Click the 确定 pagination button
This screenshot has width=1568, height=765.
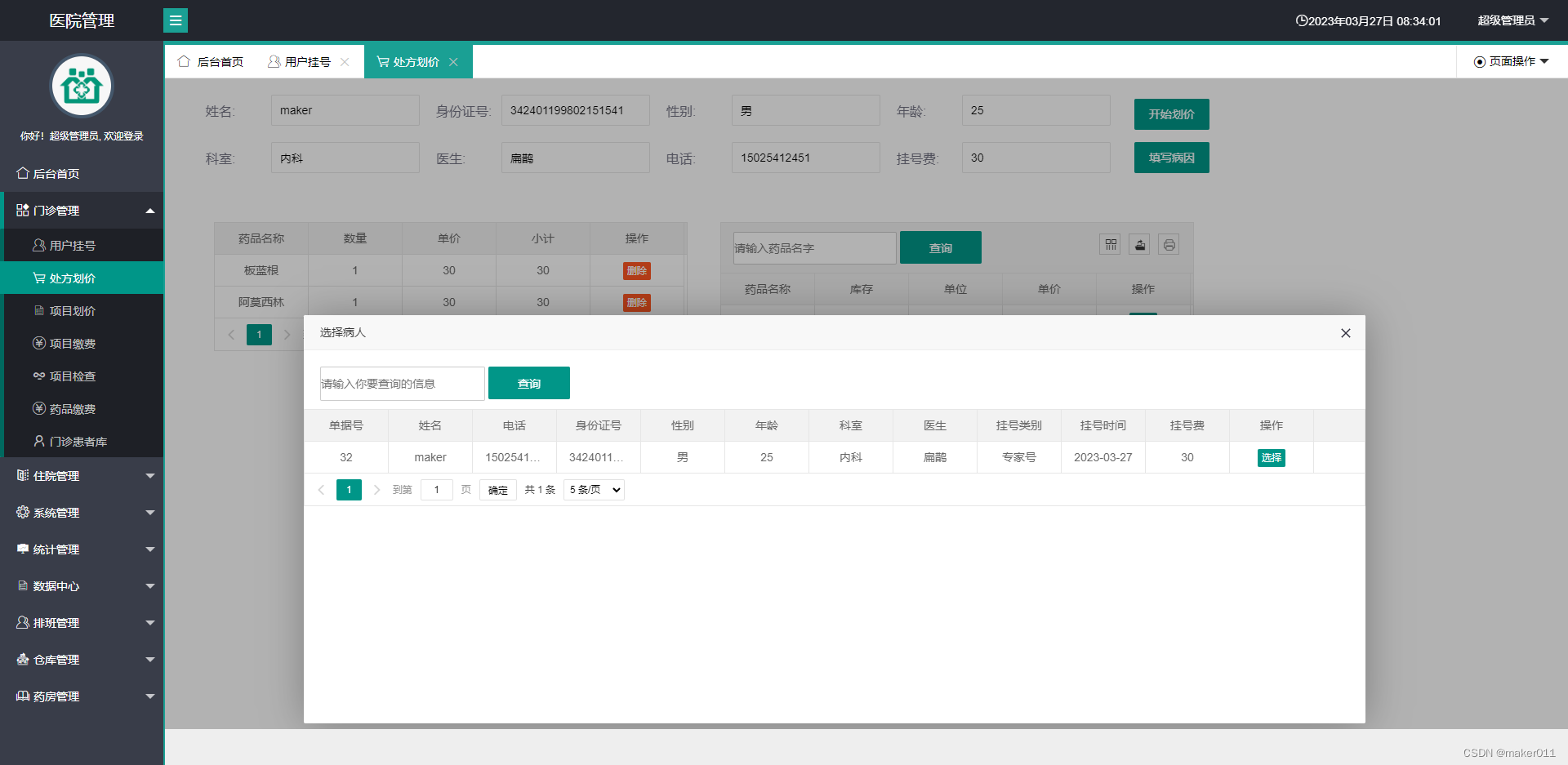coord(498,490)
